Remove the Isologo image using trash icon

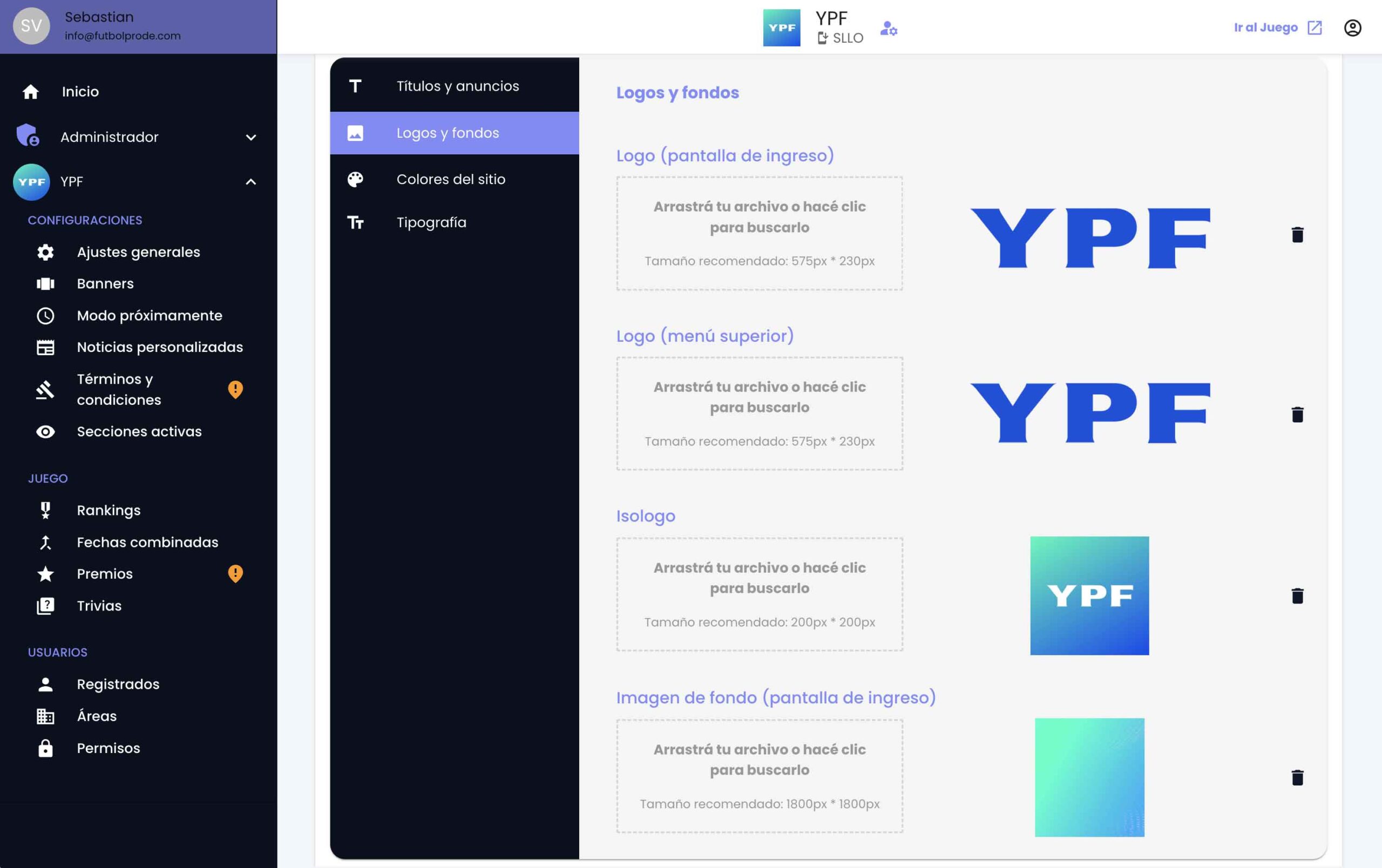pos(1297,595)
